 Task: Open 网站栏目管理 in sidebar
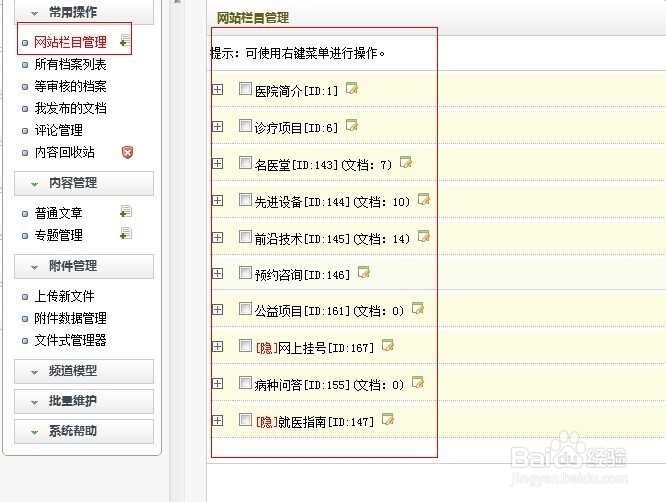coord(70,42)
